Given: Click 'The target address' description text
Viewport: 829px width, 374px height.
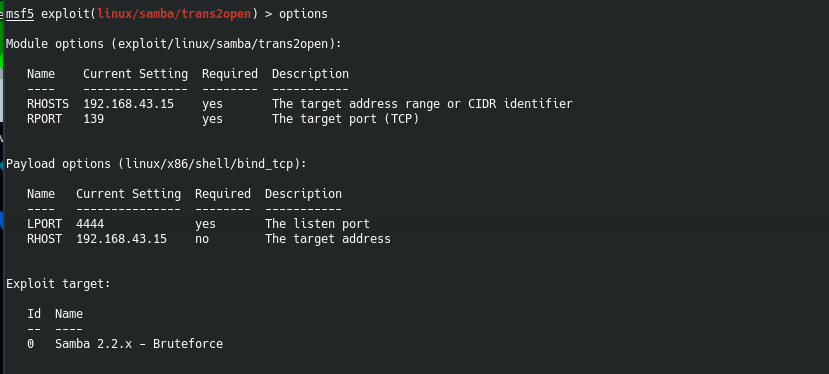Looking at the screenshot, I should pyautogui.click(x=328, y=239).
